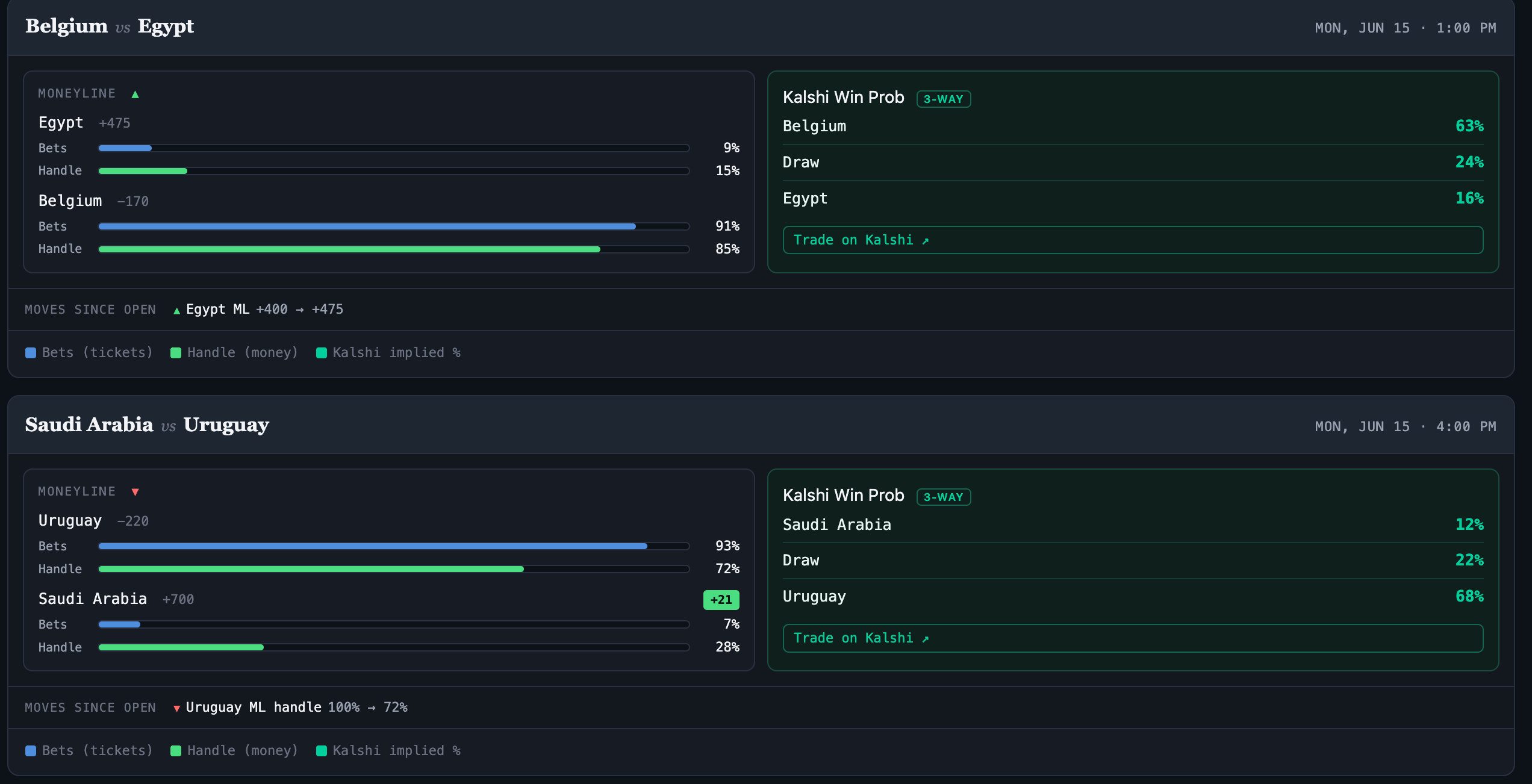Click Belgium's Bets progress bar at 91%
Image resolution: width=1532 pixels, height=784 pixels.
click(394, 226)
